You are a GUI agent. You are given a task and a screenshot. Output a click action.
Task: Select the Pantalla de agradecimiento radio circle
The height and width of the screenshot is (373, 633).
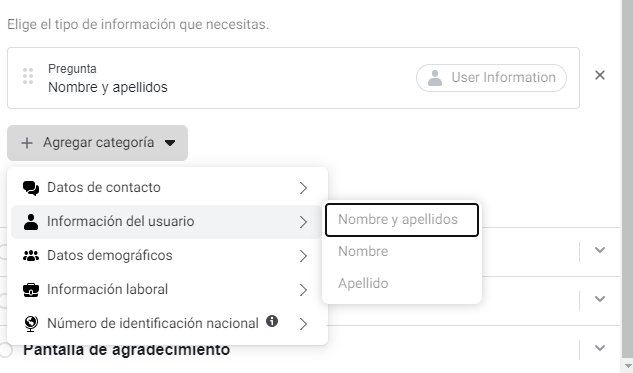pyautogui.click(x=6, y=350)
